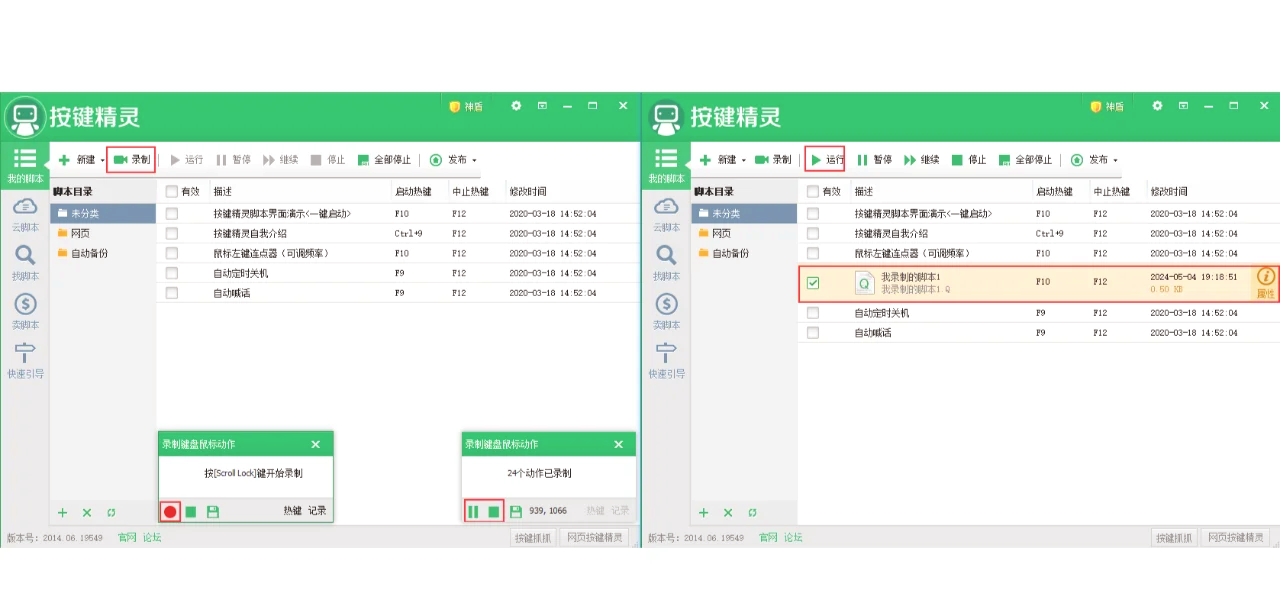Uncheck 我录制的脚本1 checkbox in right window
The width and height of the screenshot is (1280, 609).
[813, 283]
